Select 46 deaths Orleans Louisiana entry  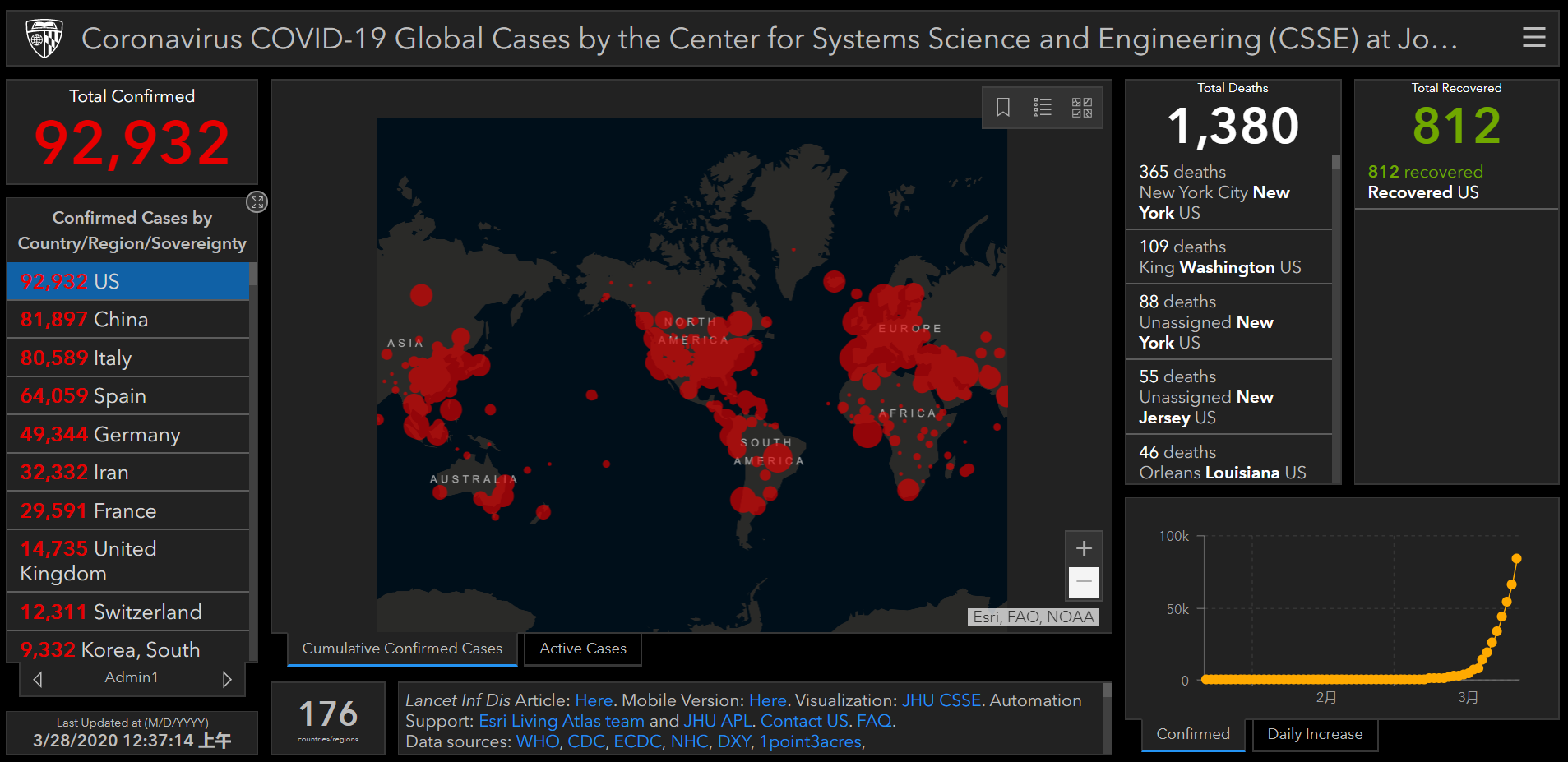coord(1228,460)
